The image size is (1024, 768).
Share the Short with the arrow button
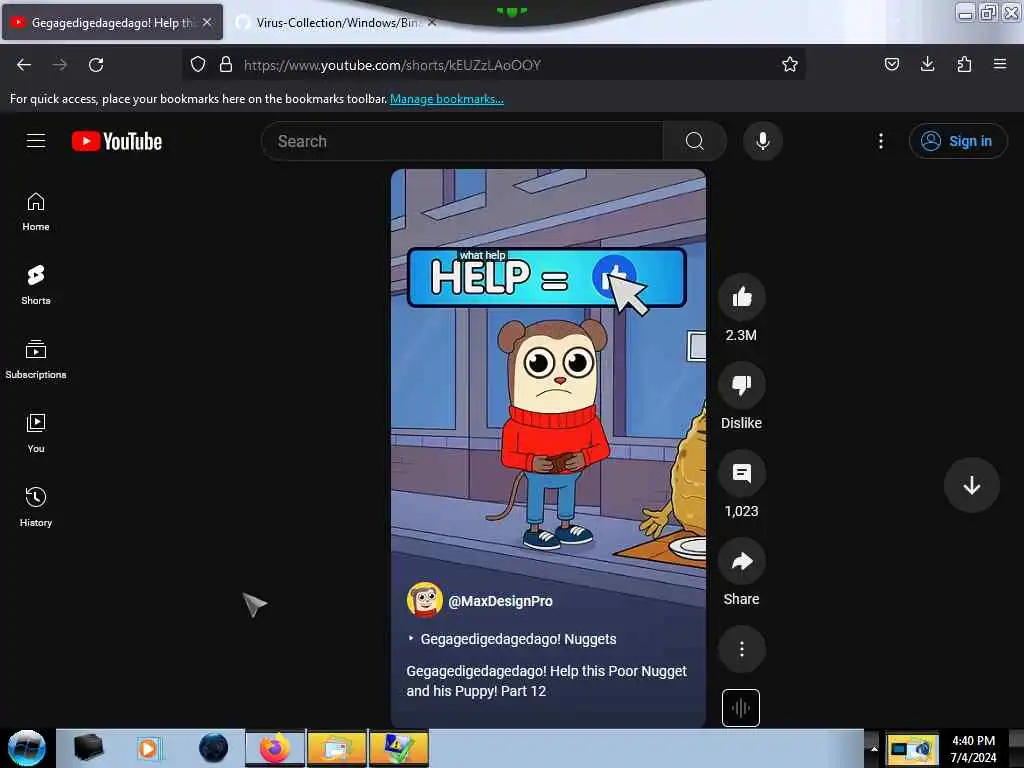pyautogui.click(x=741, y=562)
